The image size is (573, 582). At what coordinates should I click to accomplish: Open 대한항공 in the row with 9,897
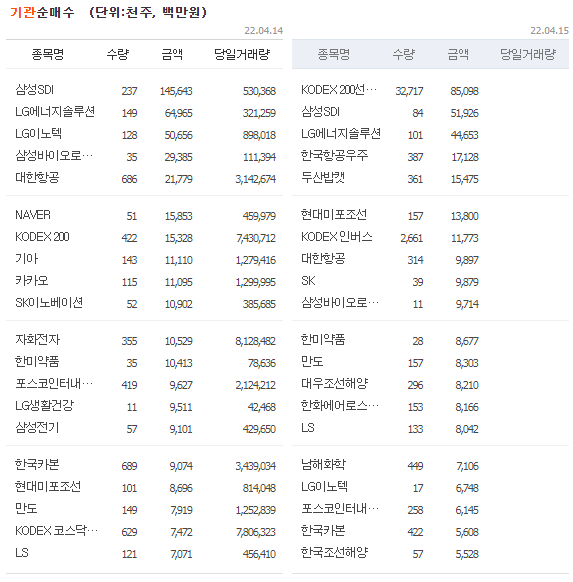pos(323,259)
